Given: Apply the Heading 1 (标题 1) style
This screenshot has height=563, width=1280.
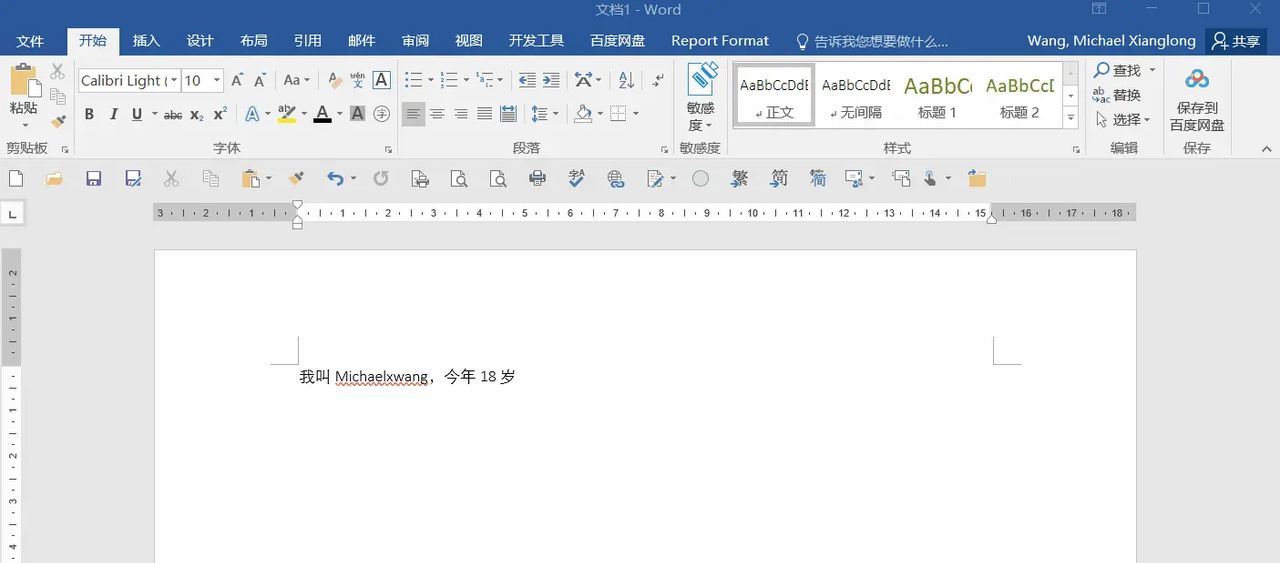Looking at the screenshot, I should (x=937, y=96).
